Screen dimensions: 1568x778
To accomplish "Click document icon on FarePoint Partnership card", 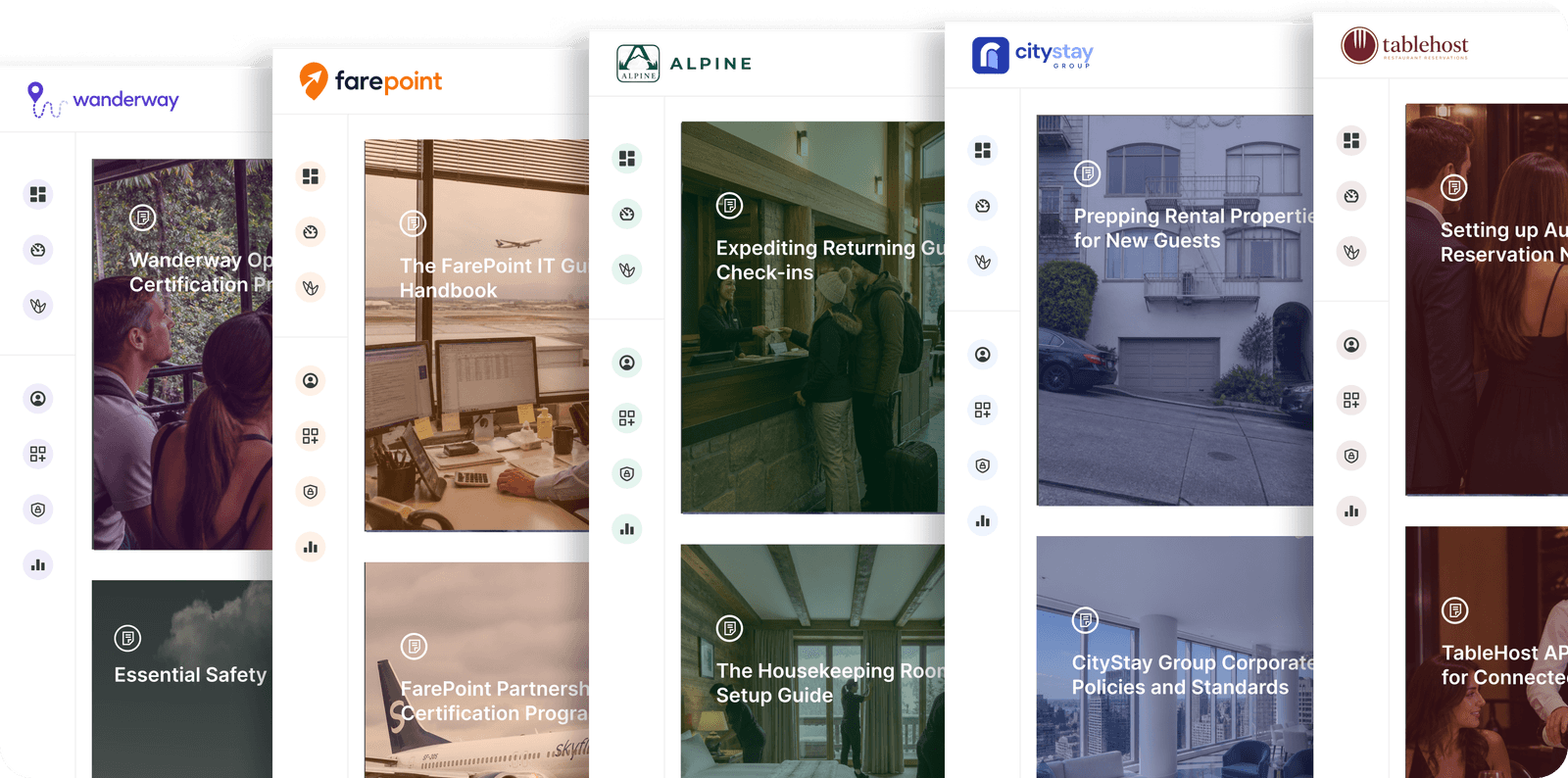I will 415,647.
